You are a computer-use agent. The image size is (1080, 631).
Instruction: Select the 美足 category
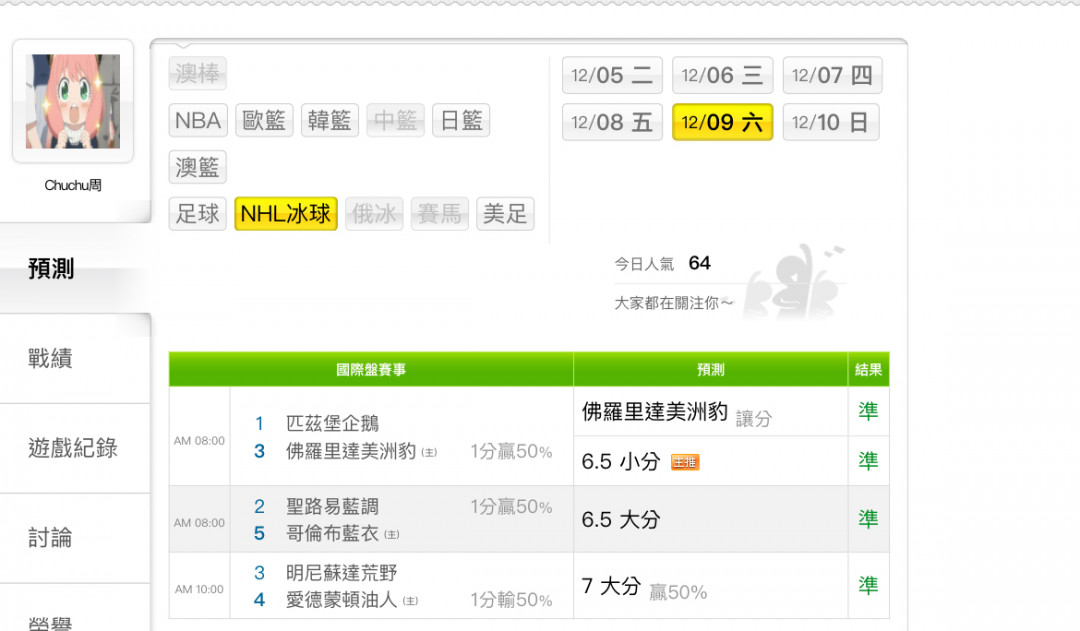tap(505, 214)
